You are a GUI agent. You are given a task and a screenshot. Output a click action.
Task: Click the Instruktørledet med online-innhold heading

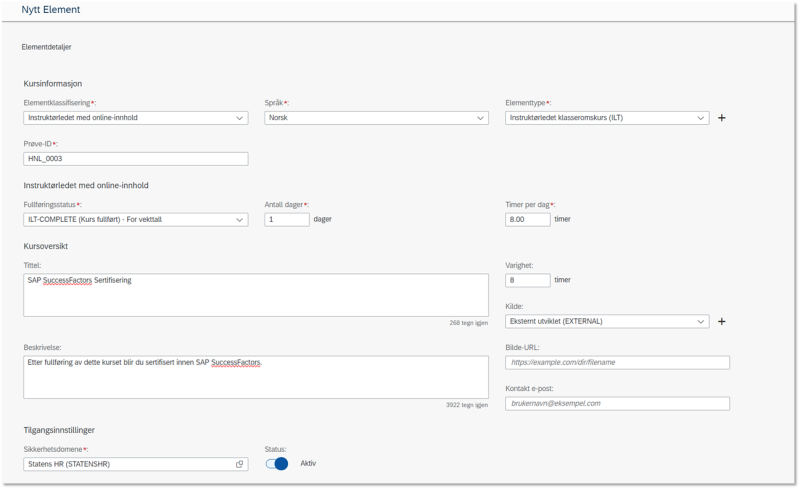point(86,185)
